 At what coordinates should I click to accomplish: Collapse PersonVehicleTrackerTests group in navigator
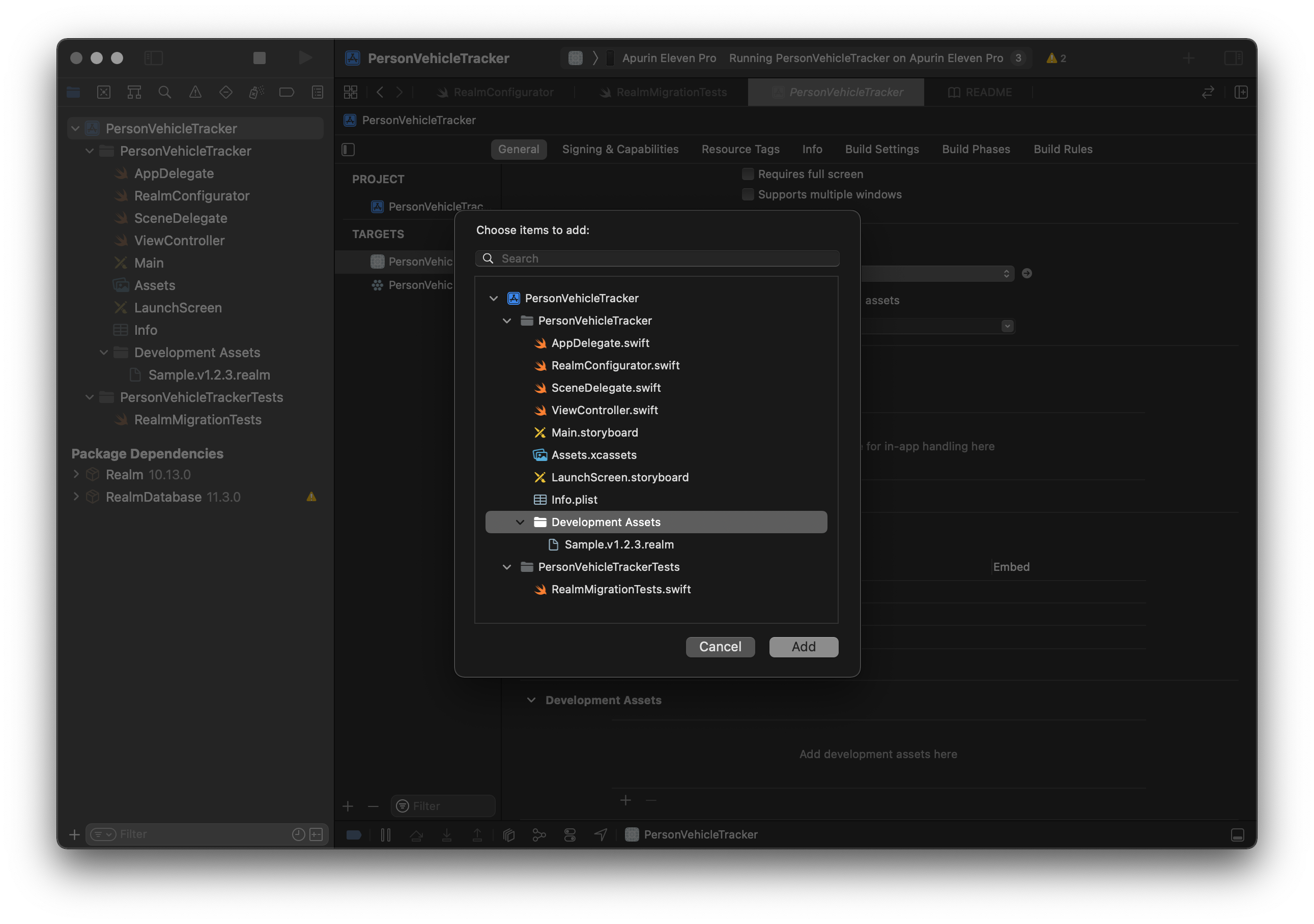[x=89, y=397]
